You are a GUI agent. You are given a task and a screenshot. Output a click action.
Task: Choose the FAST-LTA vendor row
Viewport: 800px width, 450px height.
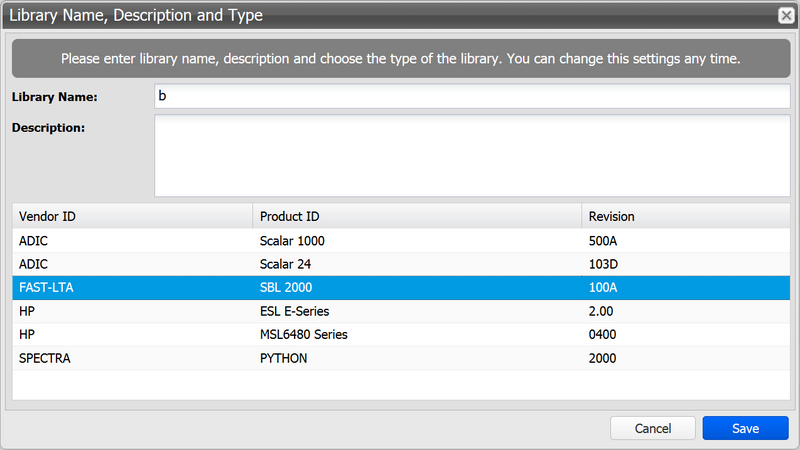point(47,288)
